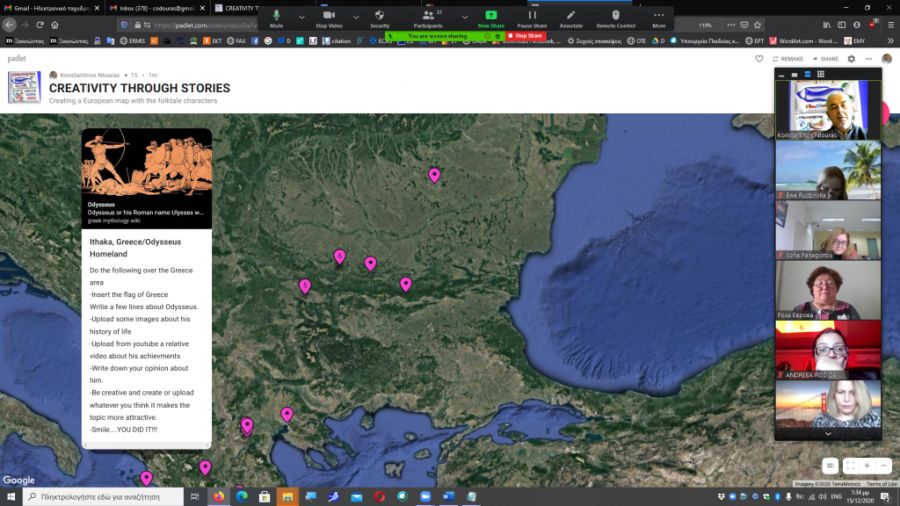The width and height of the screenshot is (900, 506).
Task: Show more bookmarks via the overflow chevron
Action: pos(891,41)
